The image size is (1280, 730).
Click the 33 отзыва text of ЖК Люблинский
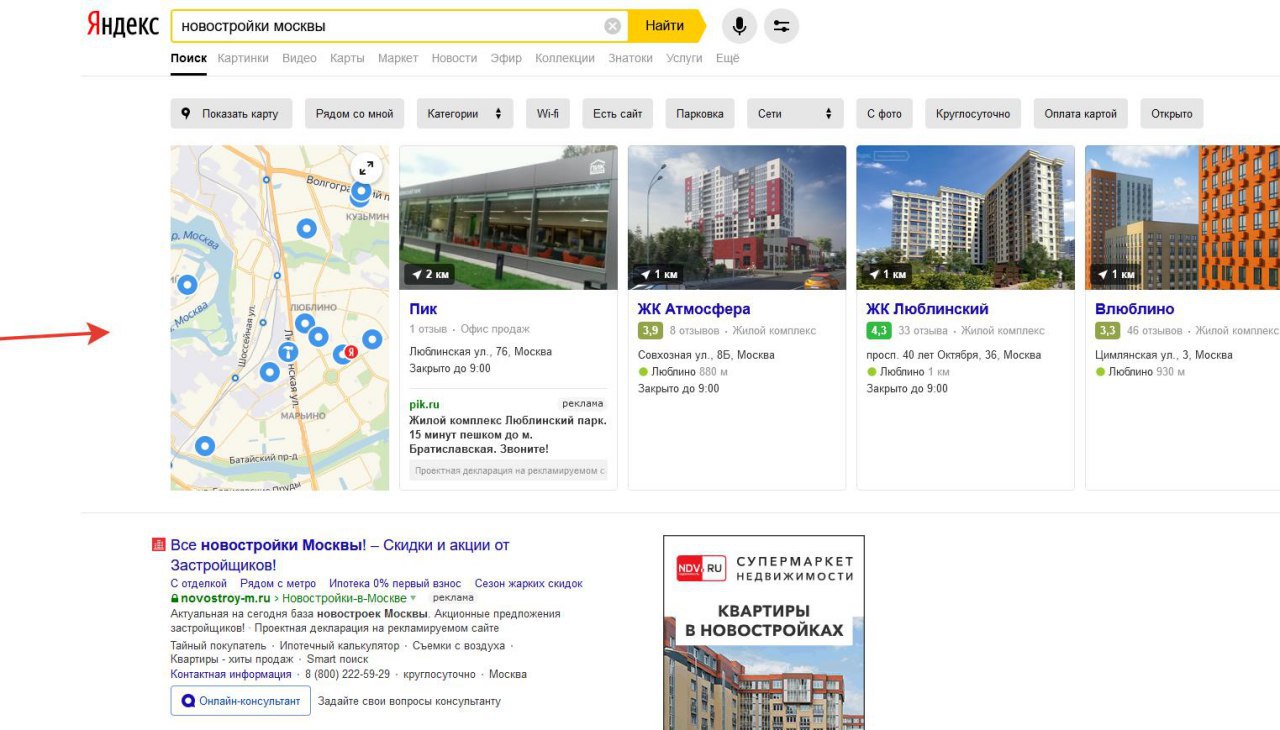(923, 331)
